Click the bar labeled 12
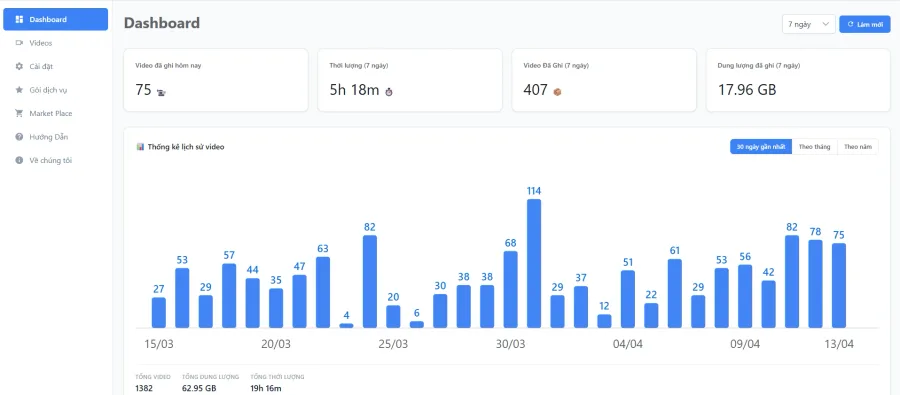900x395 pixels. click(x=604, y=321)
